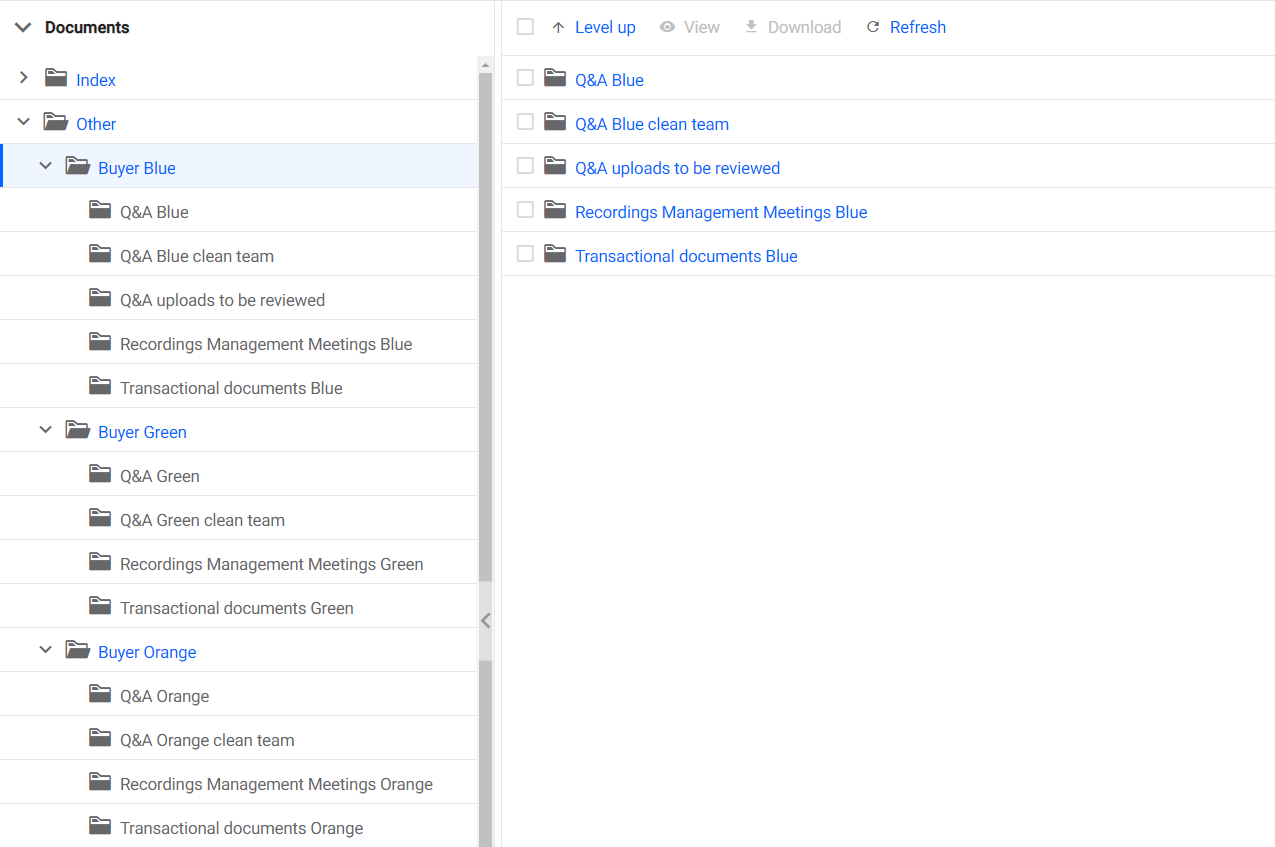
Task: Check the box for Q&A Blue clean team
Action: [x=525, y=122]
